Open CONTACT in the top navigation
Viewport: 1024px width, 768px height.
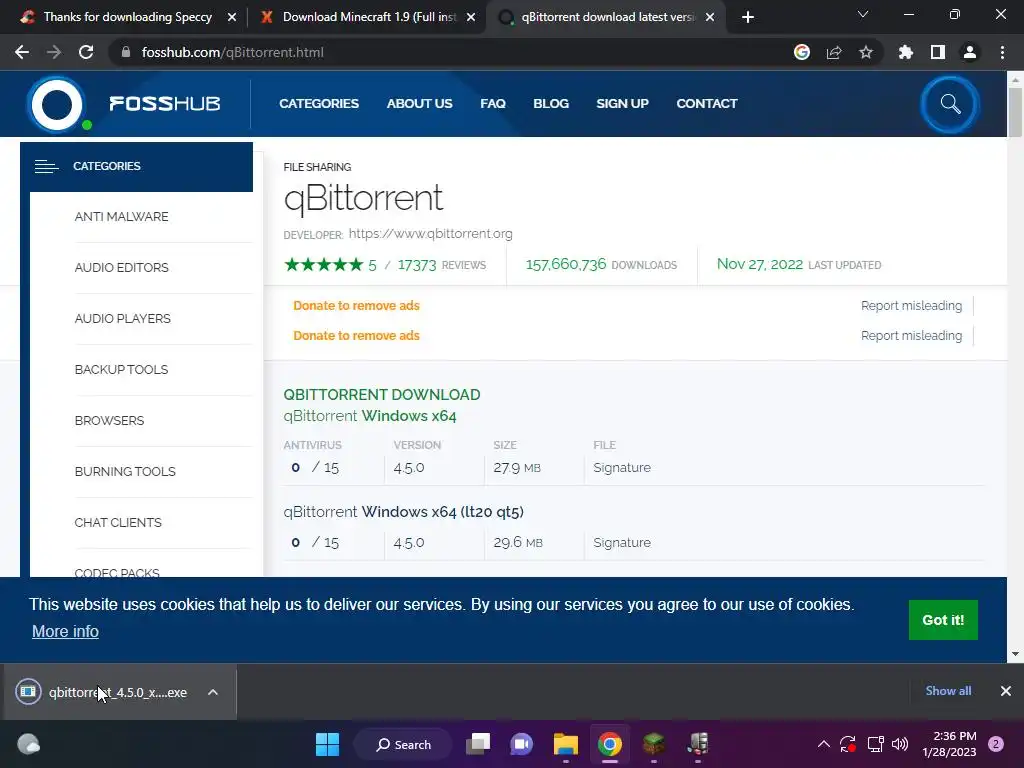tap(707, 104)
